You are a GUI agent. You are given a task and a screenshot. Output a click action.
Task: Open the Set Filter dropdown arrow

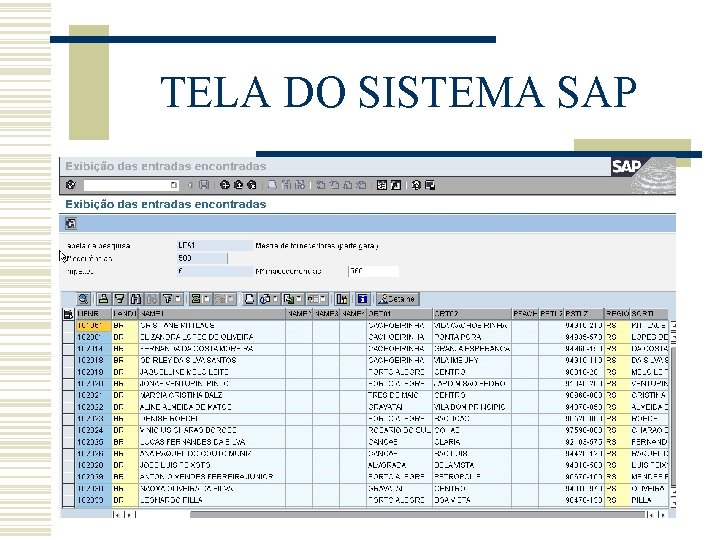[x=178, y=299]
